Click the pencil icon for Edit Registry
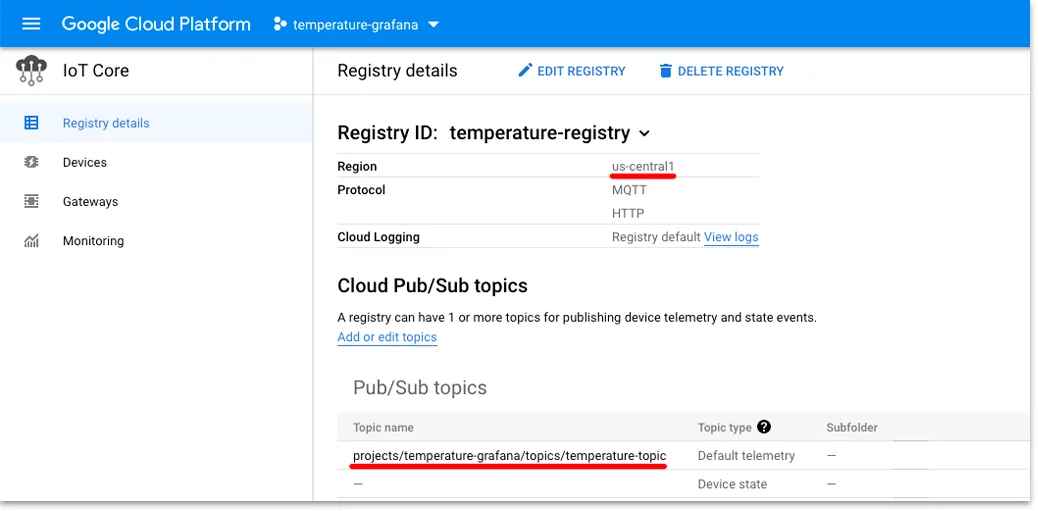This screenshot has height=511, width=1038. [x=526, y=70]
